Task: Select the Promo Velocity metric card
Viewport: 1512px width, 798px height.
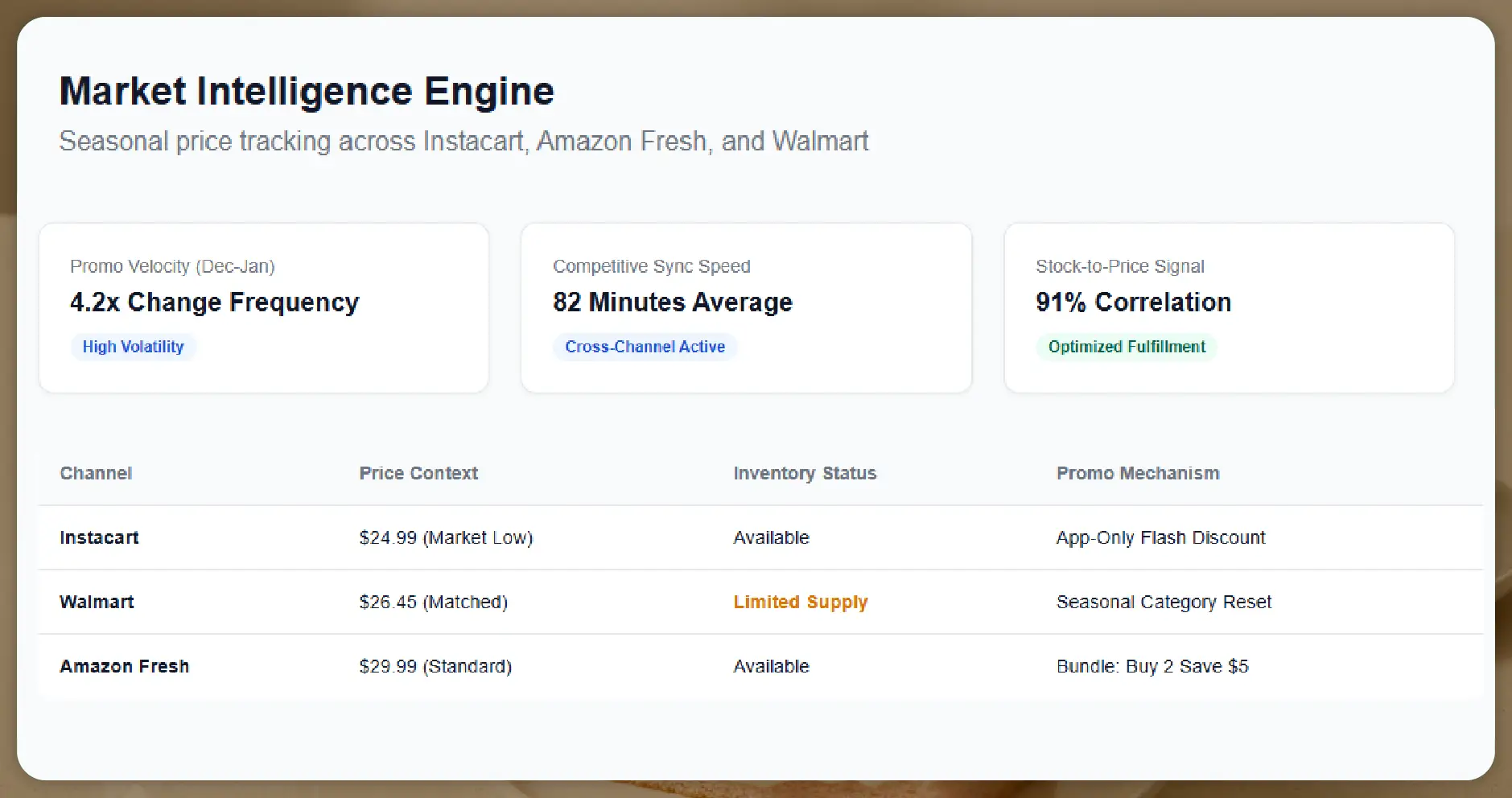Action: click(x=264, y=308)
